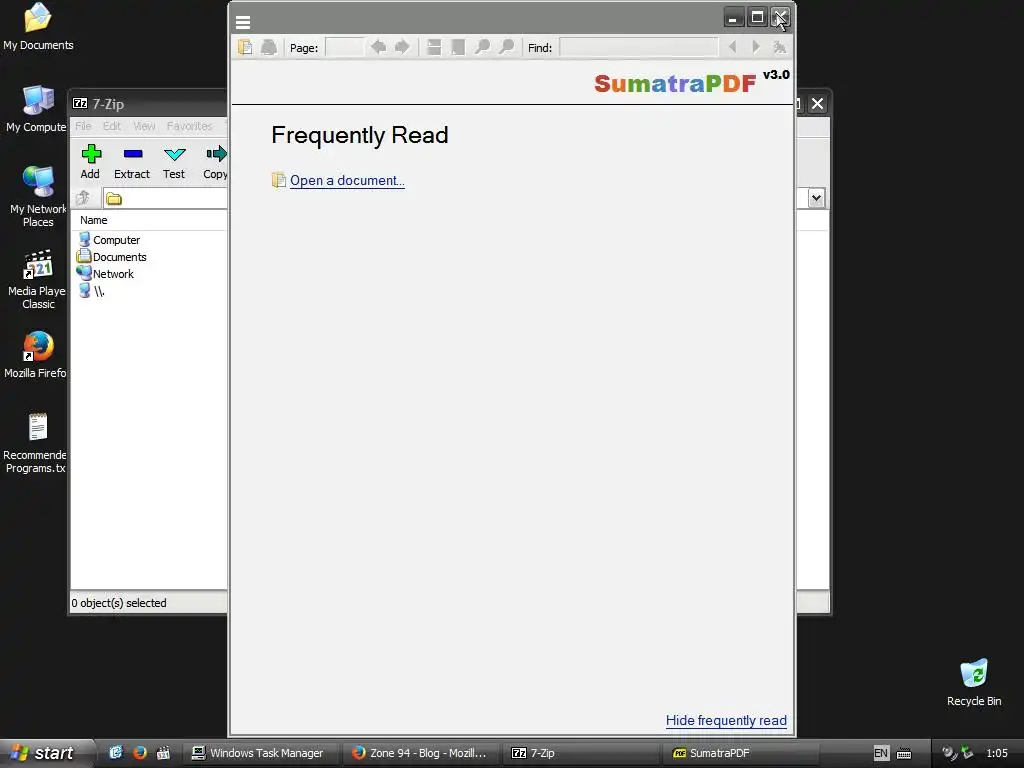Click the Test button in 7-Zip
The width and height of the screenshot is (1024, 768).
[x=174, y=162]
